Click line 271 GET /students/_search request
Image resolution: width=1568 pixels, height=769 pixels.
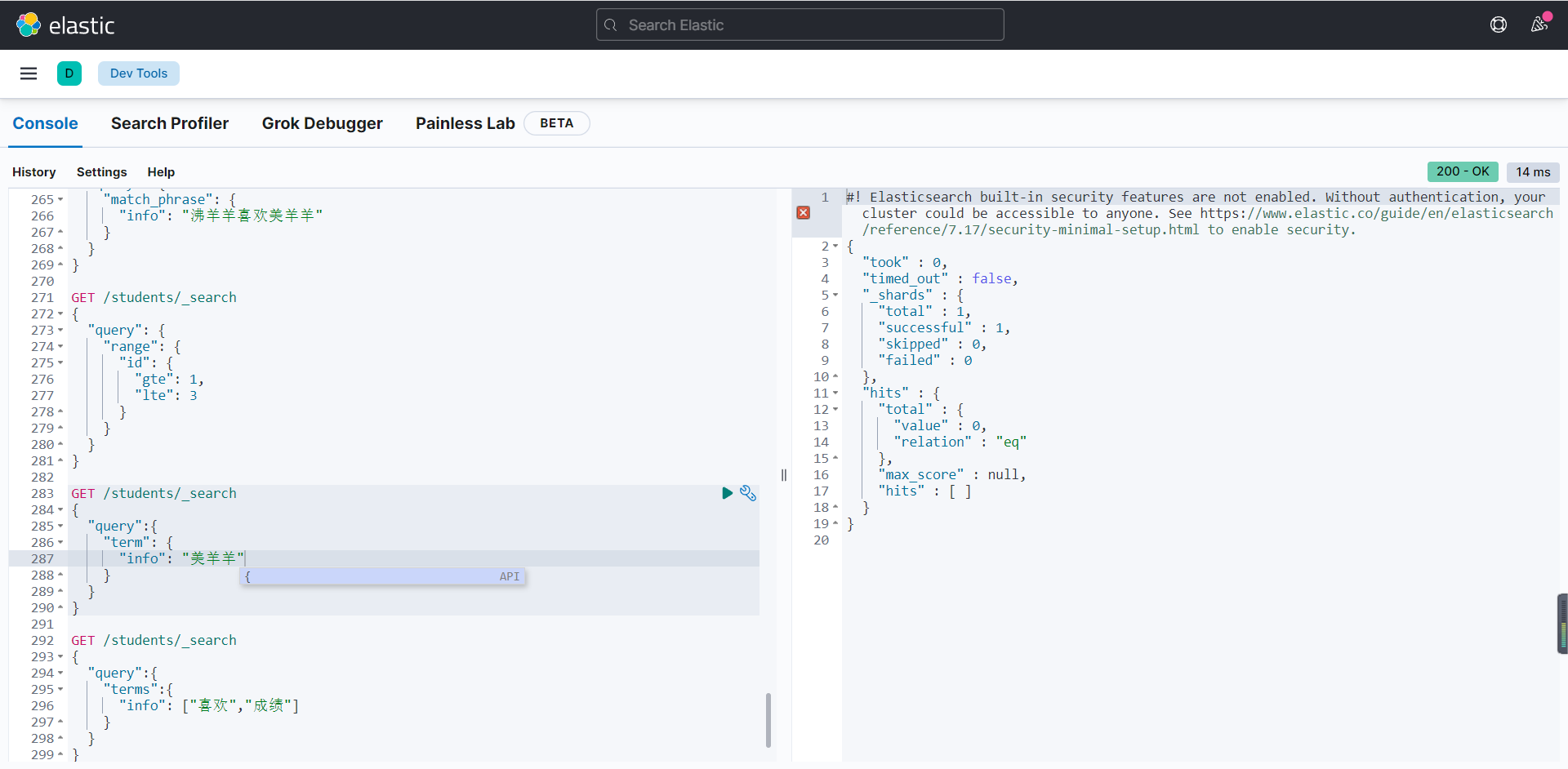click(x=154, y=297)
